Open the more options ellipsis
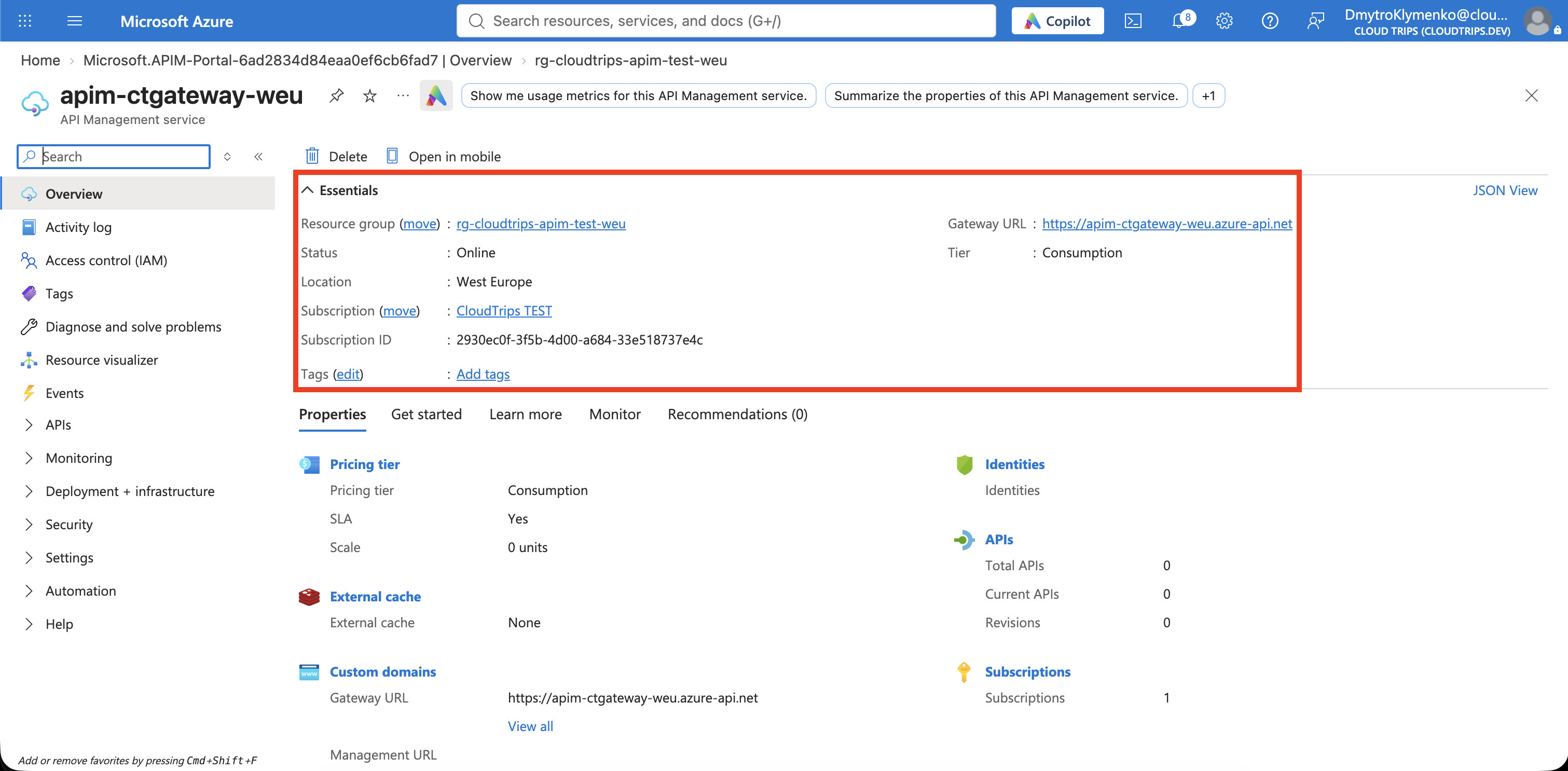The height and width of the screenshot is (771, 1568). (x=402, y=95)
